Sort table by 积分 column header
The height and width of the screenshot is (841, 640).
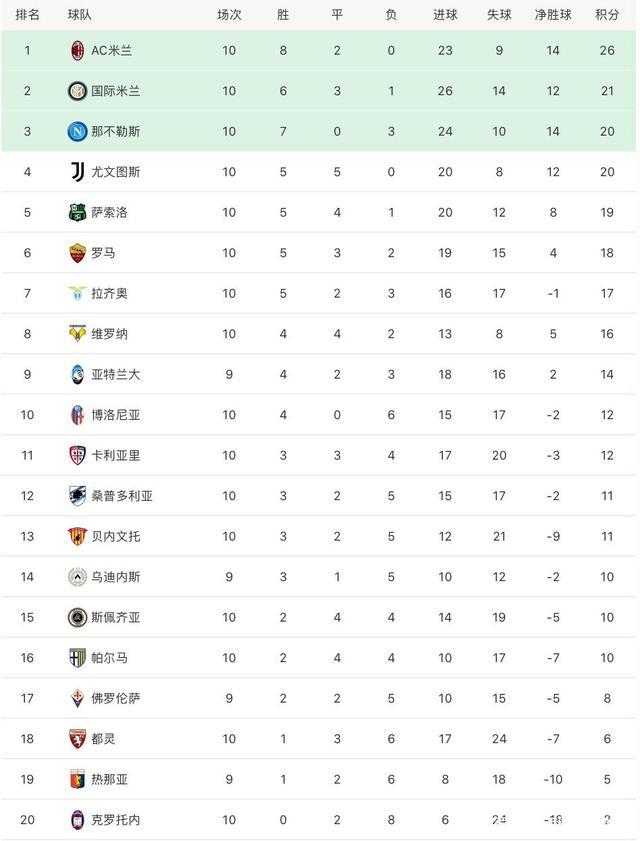(606, 15)
